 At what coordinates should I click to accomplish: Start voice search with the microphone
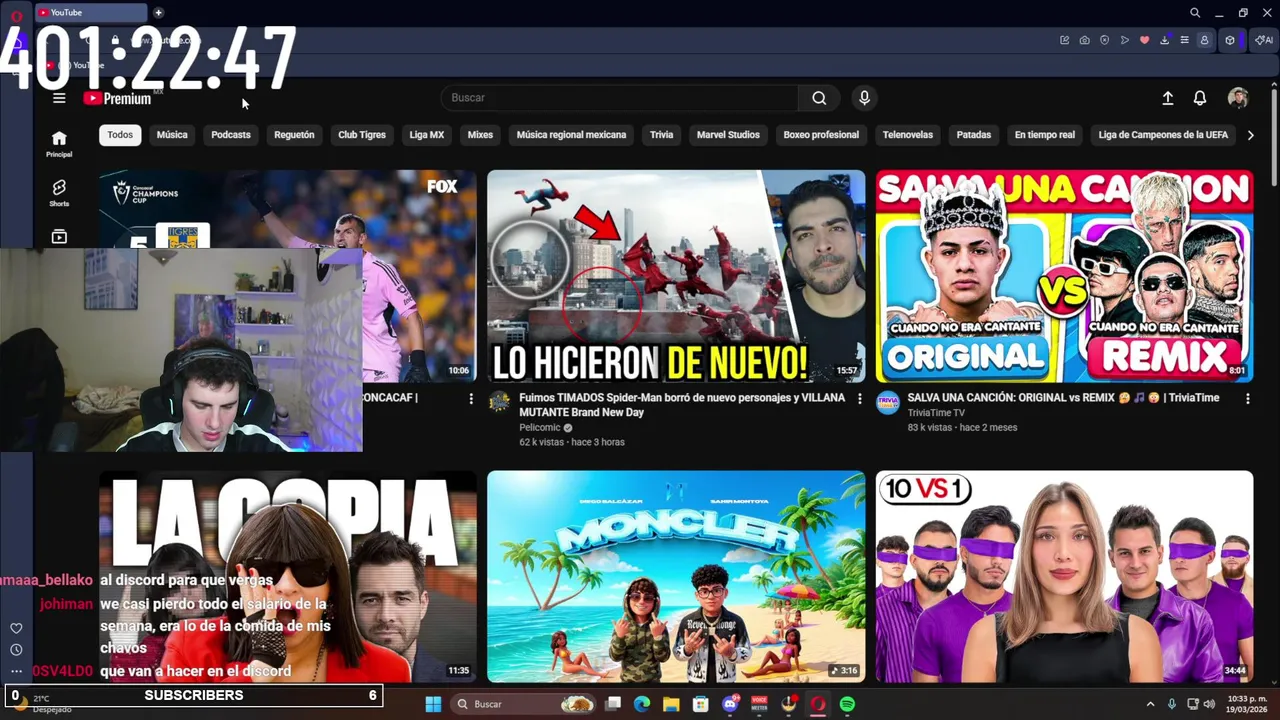[x=864, y=98]
